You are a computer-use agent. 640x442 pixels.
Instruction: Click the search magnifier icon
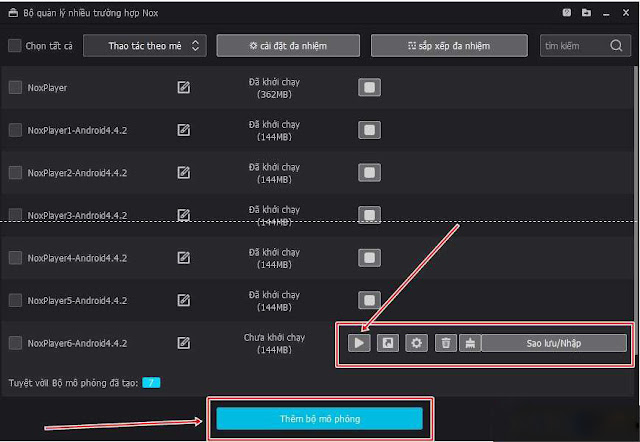pyautogui.click(x=616, y=45)
